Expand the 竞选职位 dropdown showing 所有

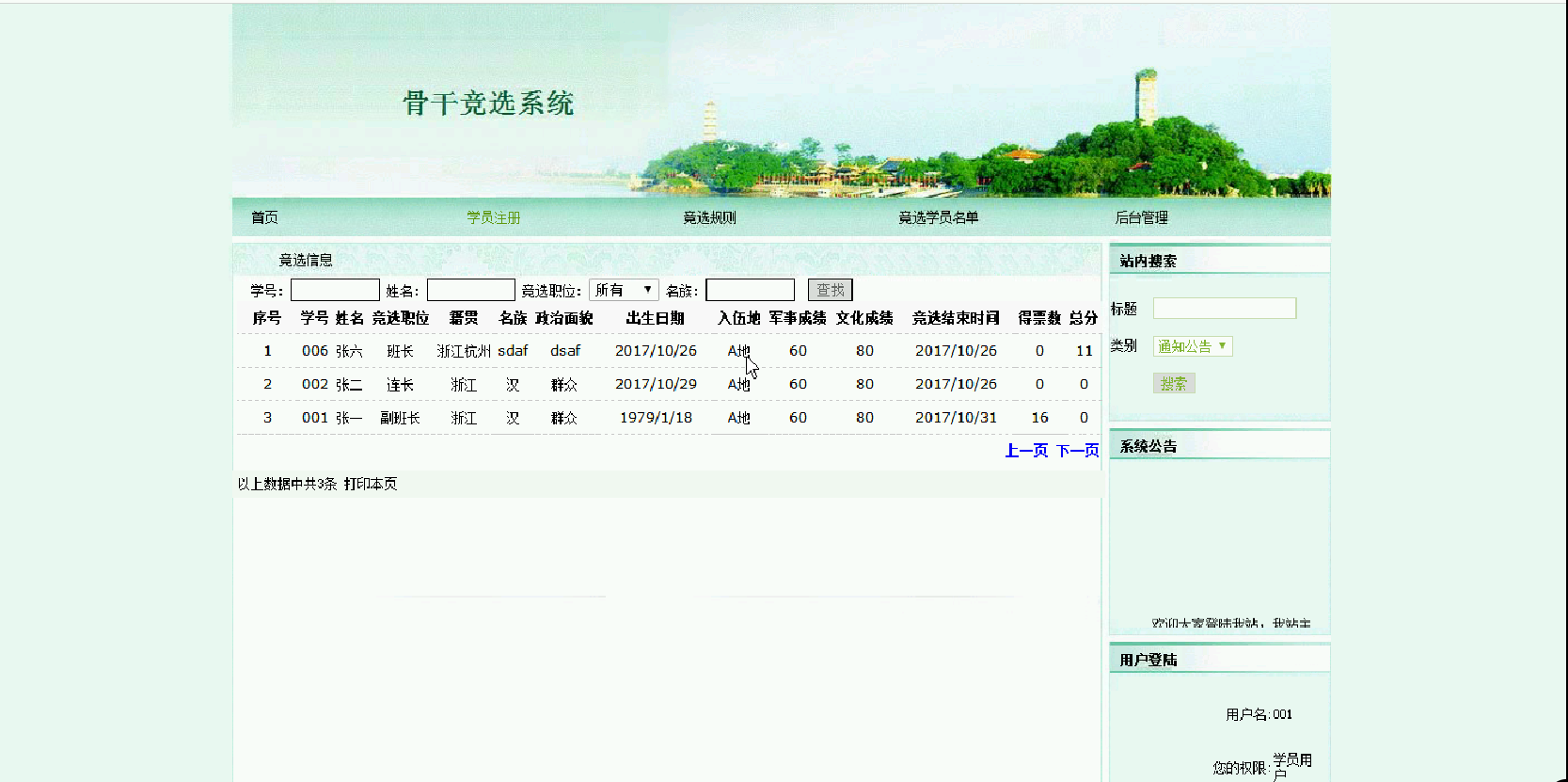(624, 290)
